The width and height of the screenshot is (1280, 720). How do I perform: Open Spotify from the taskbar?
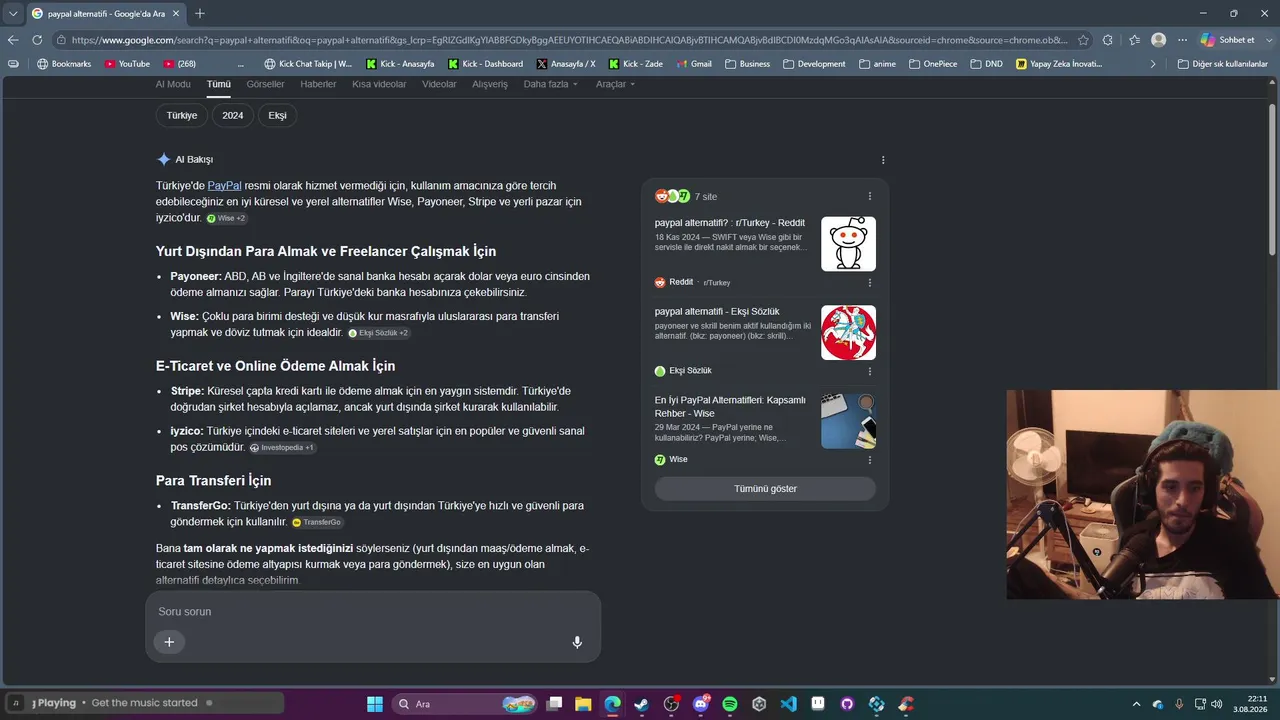[730, 704]
